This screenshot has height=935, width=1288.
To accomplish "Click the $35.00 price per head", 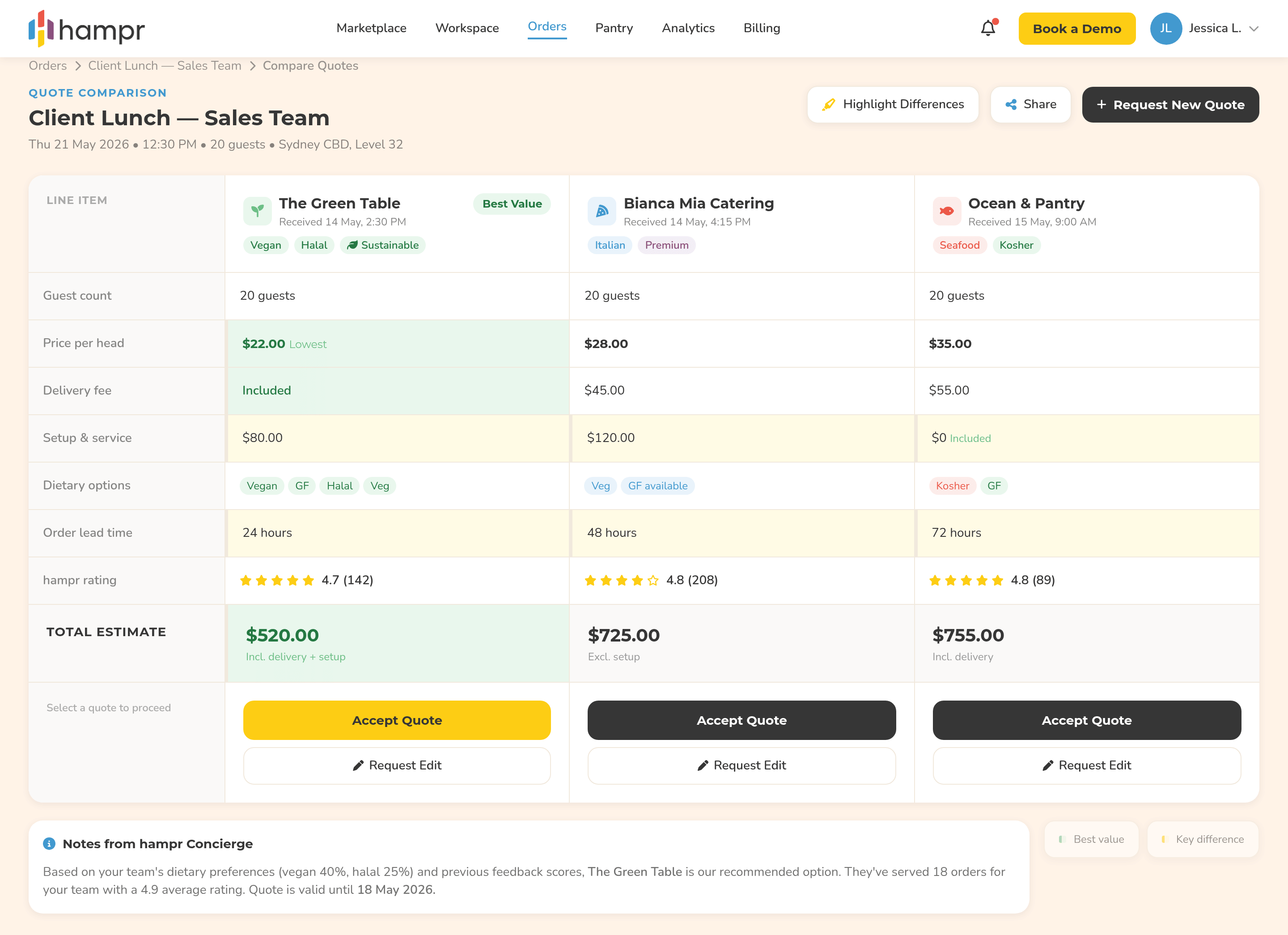I will pos(950,344).
